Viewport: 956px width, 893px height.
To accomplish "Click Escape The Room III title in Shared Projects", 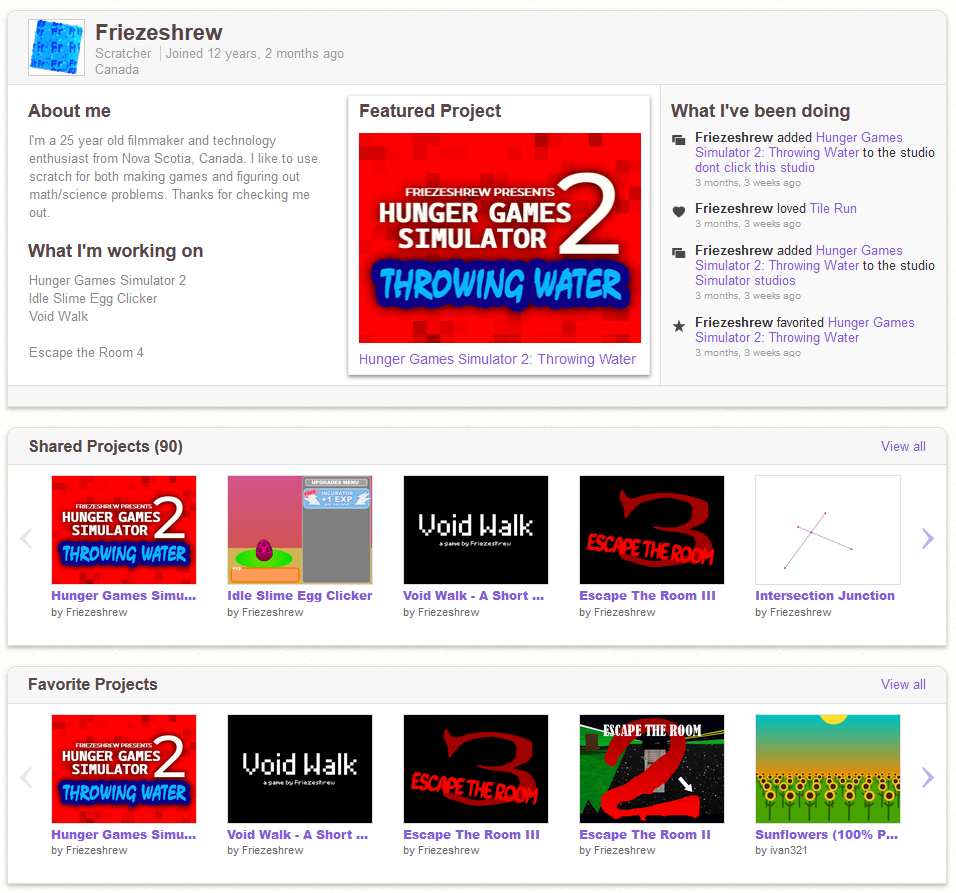I will coord(647,596).
